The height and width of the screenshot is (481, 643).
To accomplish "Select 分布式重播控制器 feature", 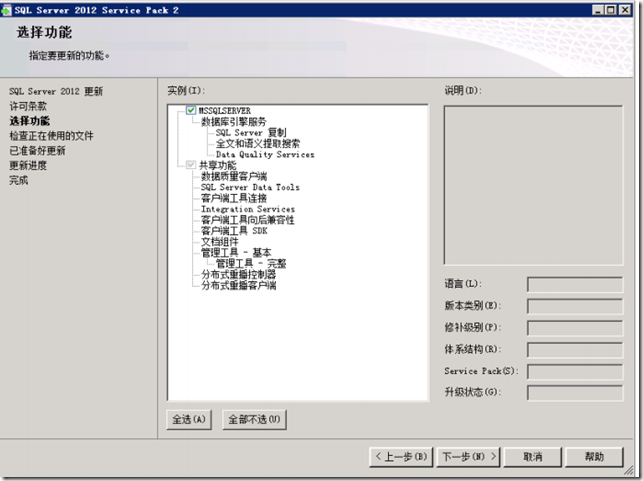I will pyautogui.click(x=238, y=274).
